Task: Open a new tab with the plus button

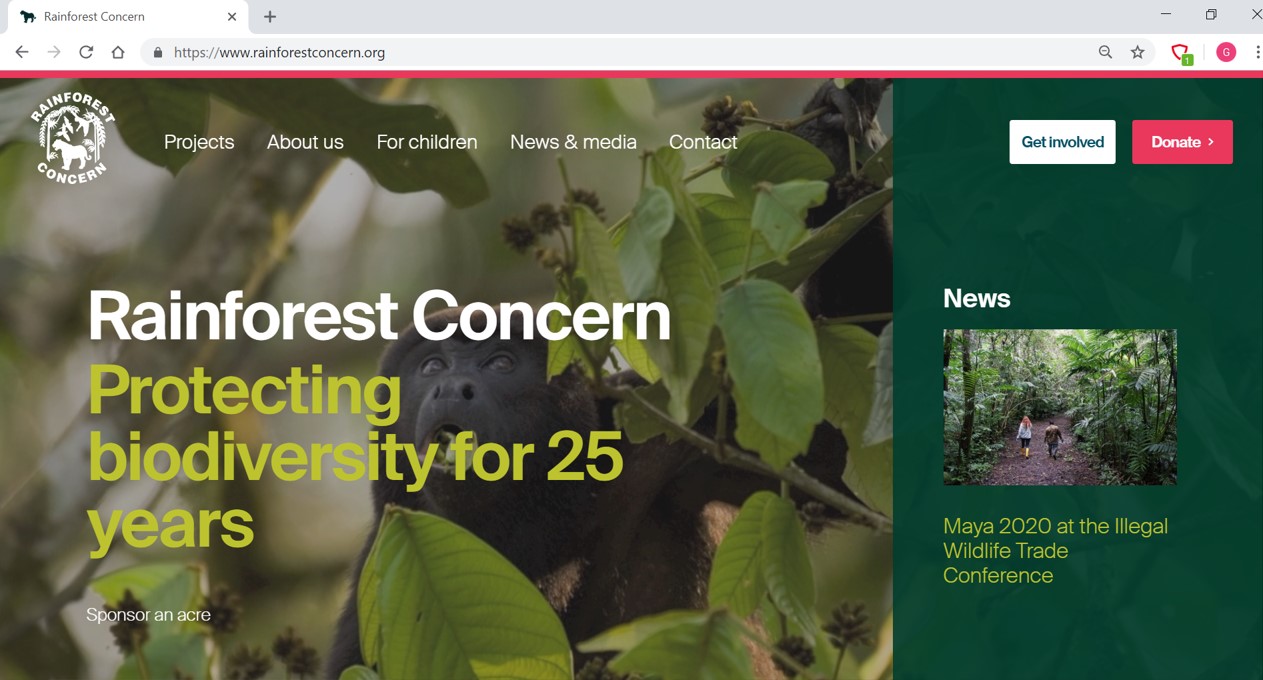Action: coord(270,16)
